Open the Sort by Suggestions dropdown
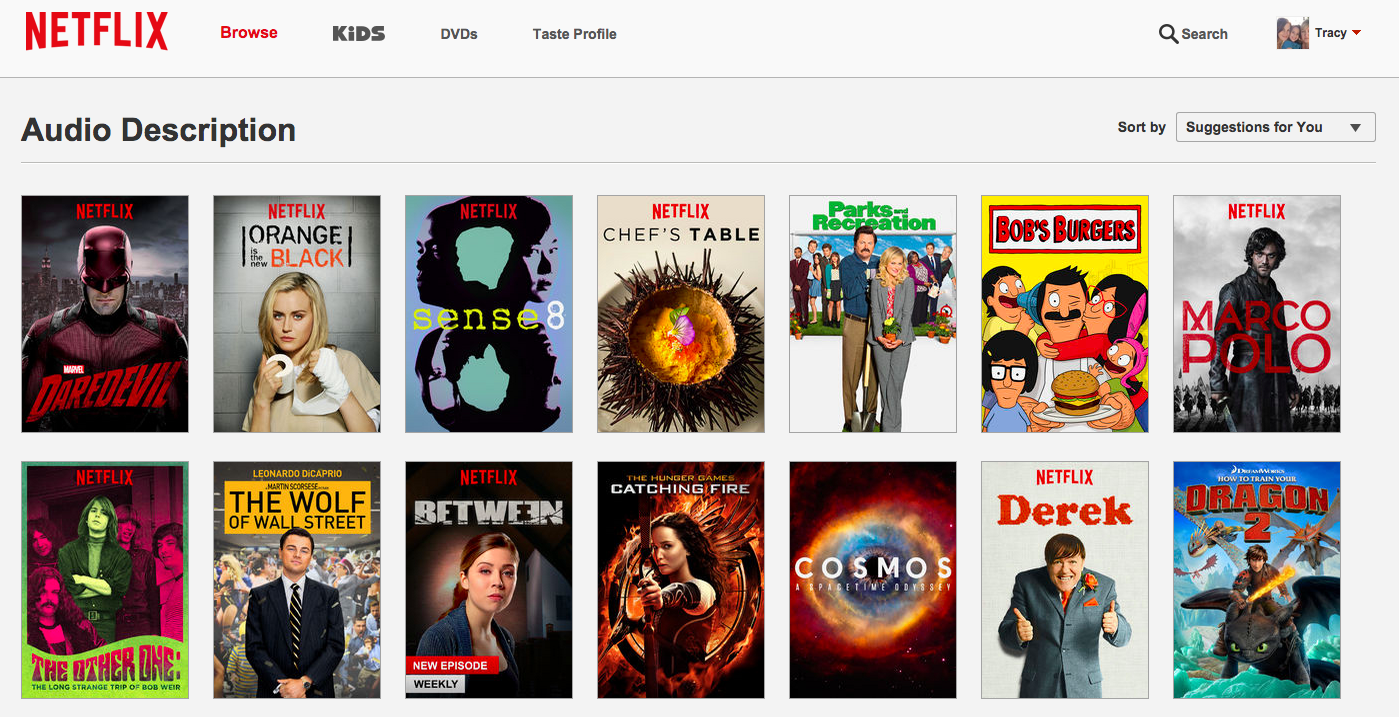1399x717 pixels. coord(1275,127)
